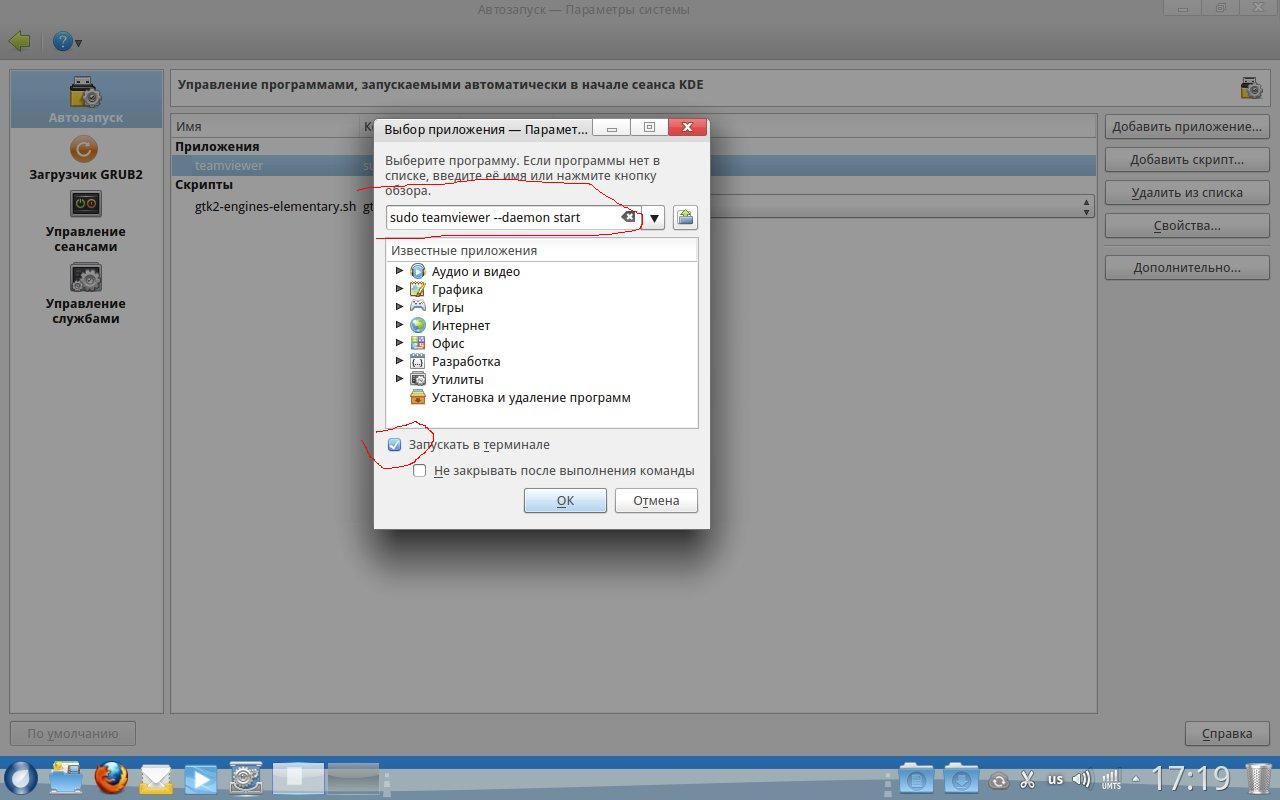
Task: Clear the command text with the erase icon
Action: click(x=628, y=217)
